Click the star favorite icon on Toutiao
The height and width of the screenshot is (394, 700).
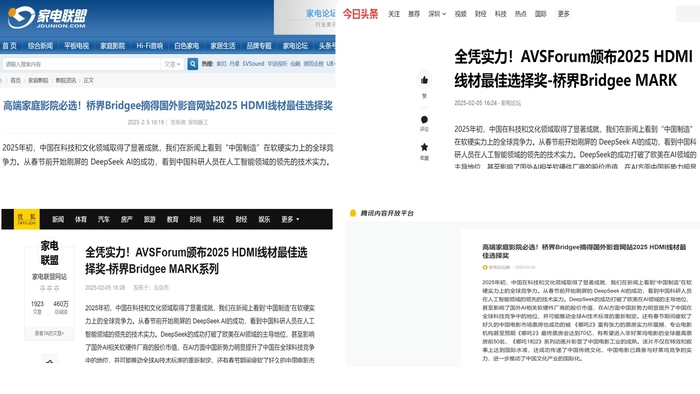424,147
